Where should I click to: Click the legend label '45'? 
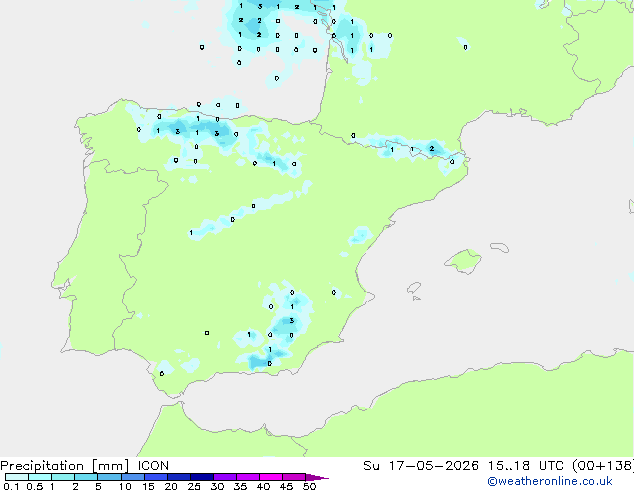286,486
